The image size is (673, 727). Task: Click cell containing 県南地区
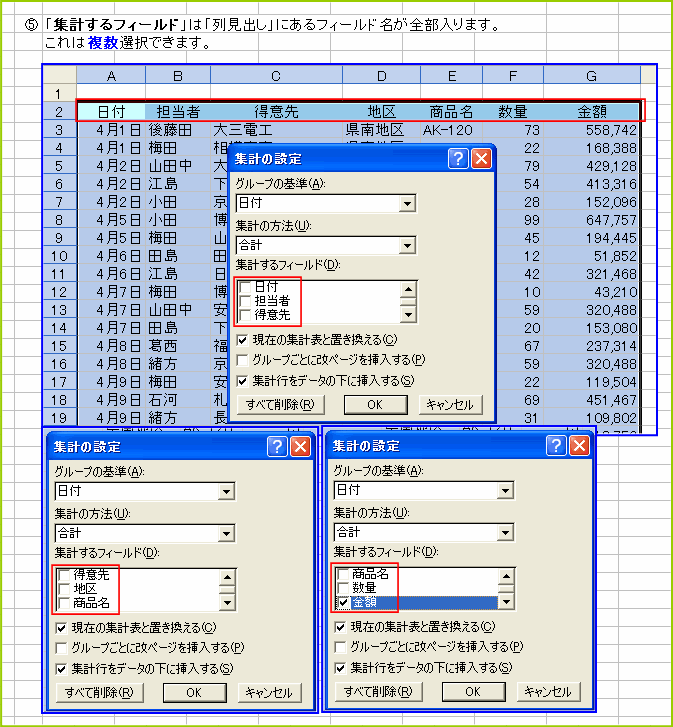[x=381, y=130]
